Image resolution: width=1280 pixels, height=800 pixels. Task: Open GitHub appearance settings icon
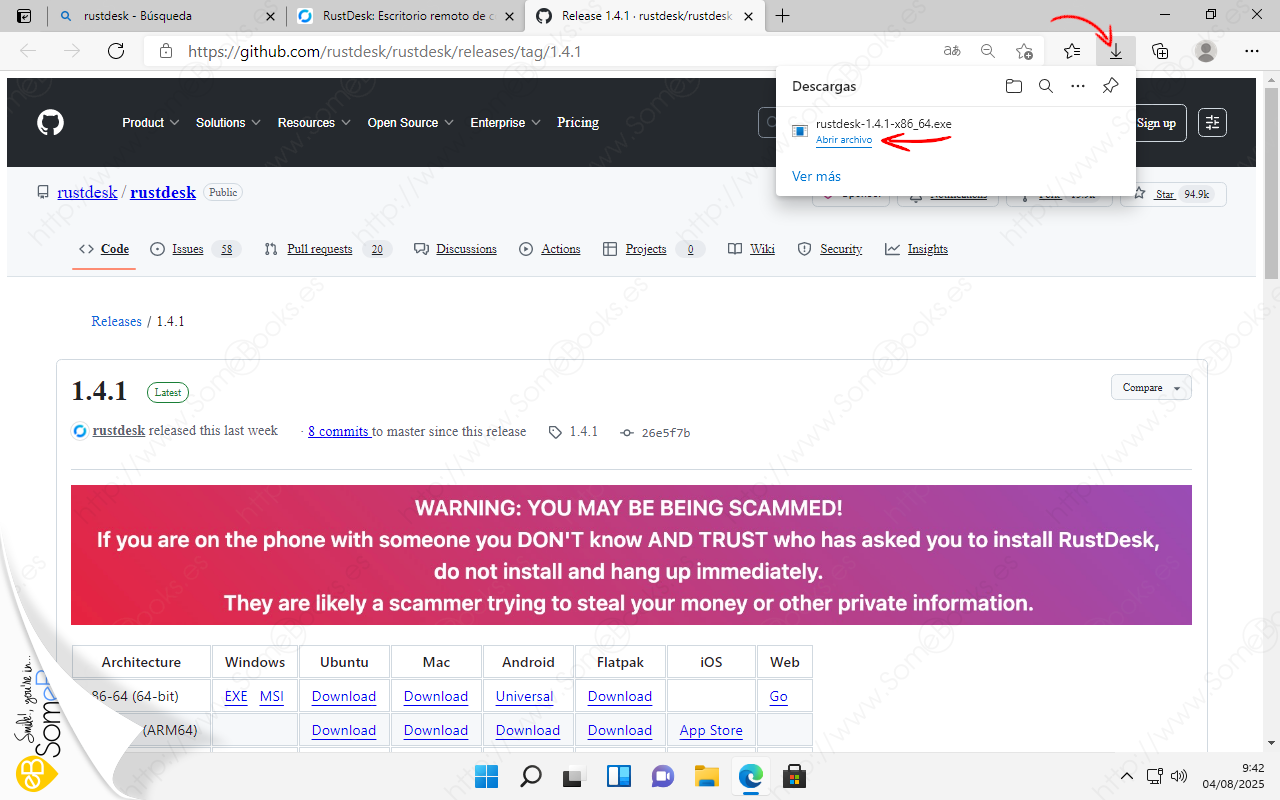pos(1213,123)
